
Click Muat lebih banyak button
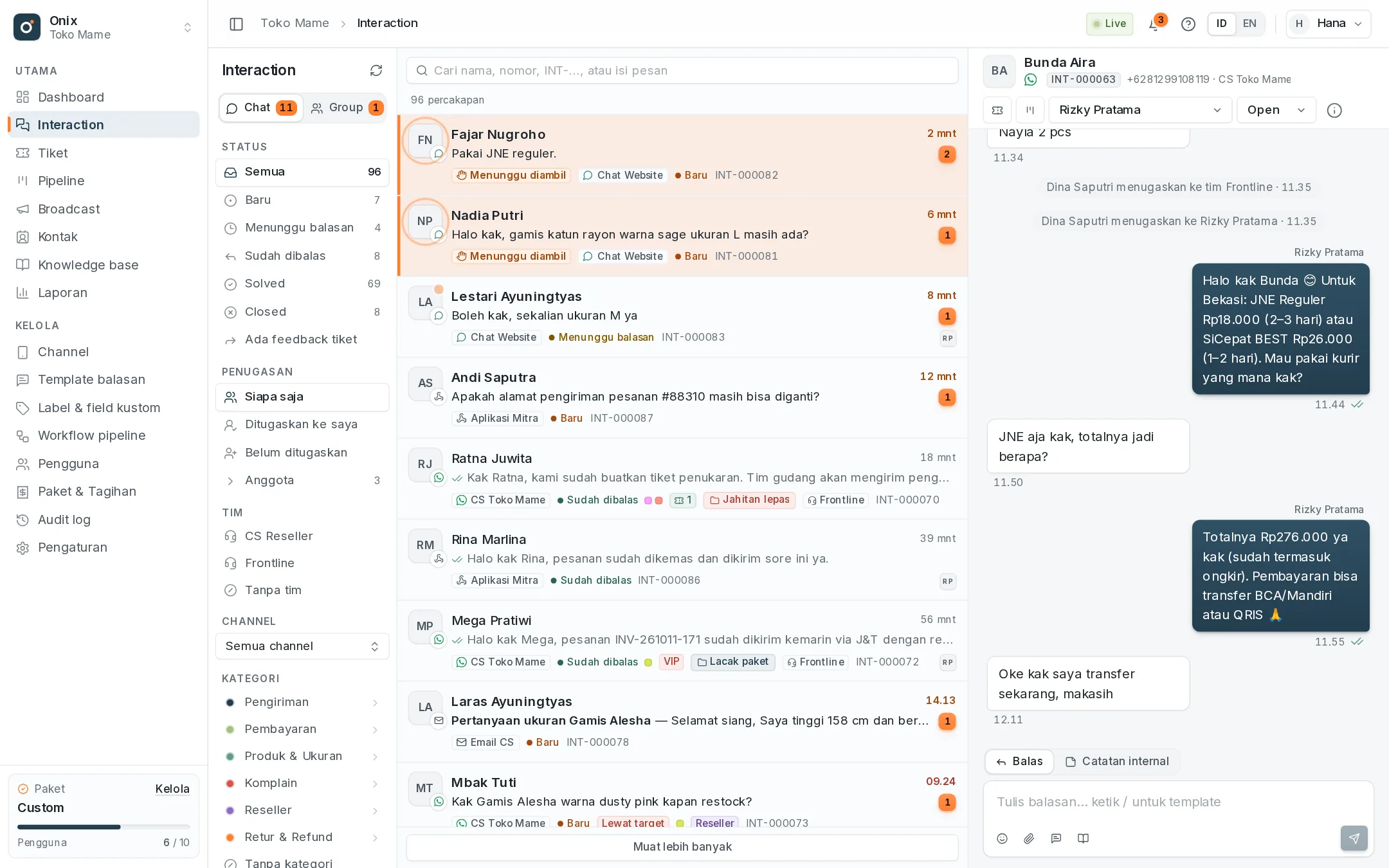[x=682, y=847]
